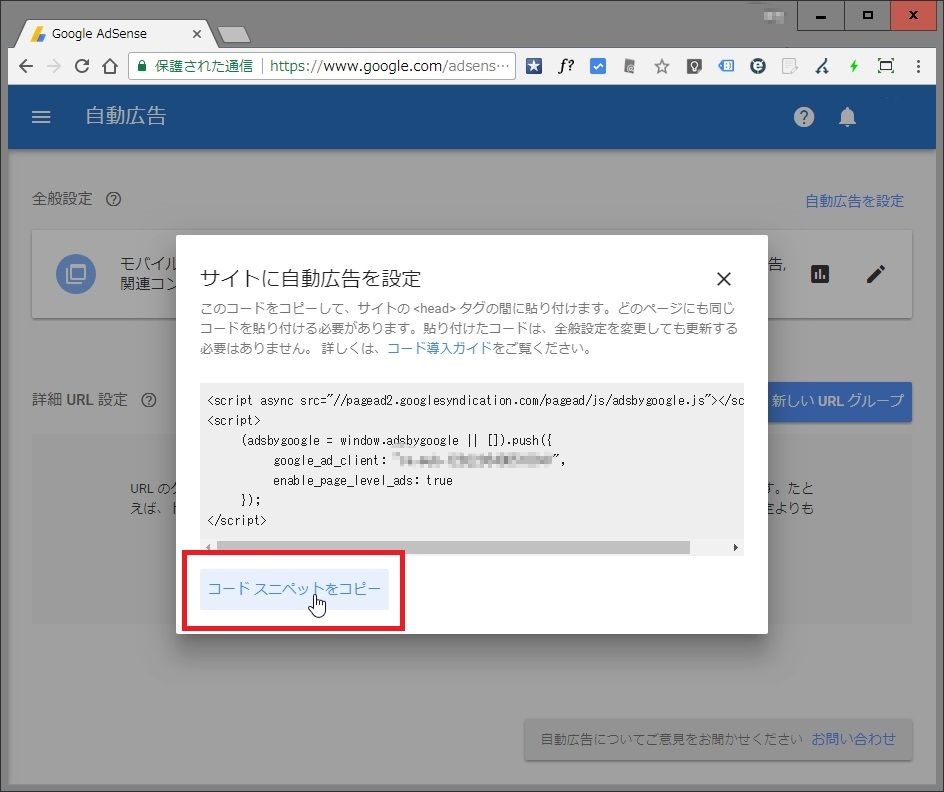Select the Google AdSense browser tab
This screenshot has width=944, height=792.
[110, 33]
